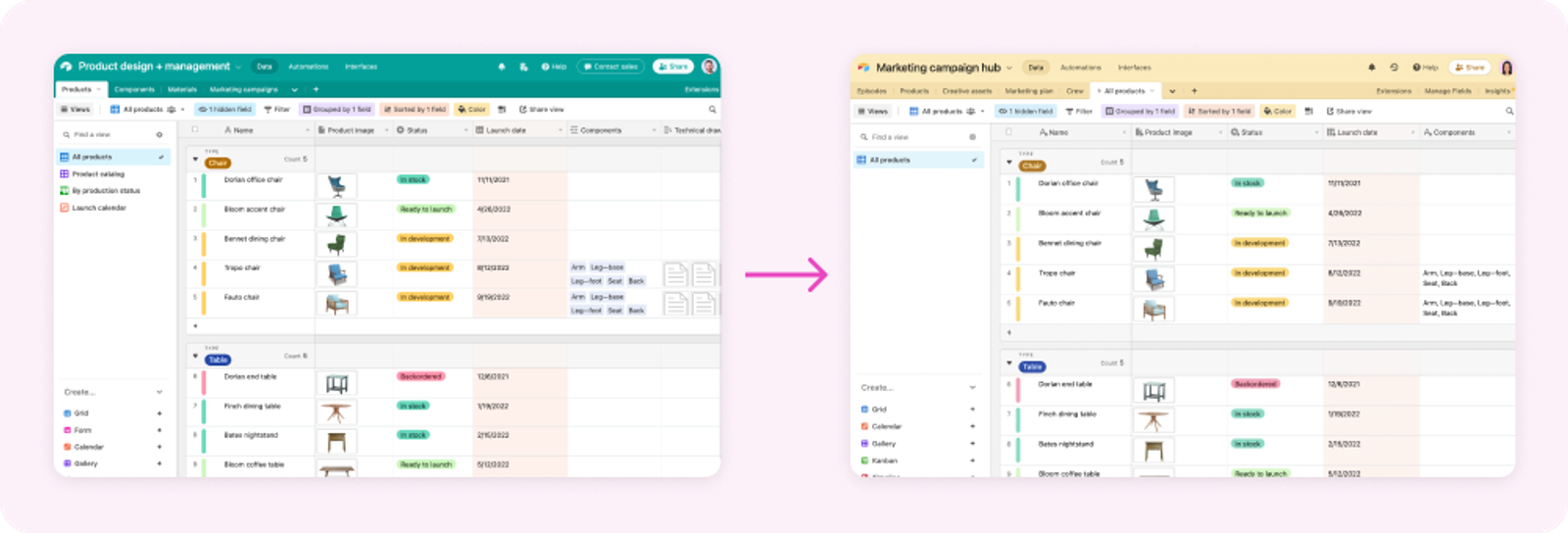Toggle Views sidebar in Product design window
This screenshot has width=1568, height=533.
75,110
